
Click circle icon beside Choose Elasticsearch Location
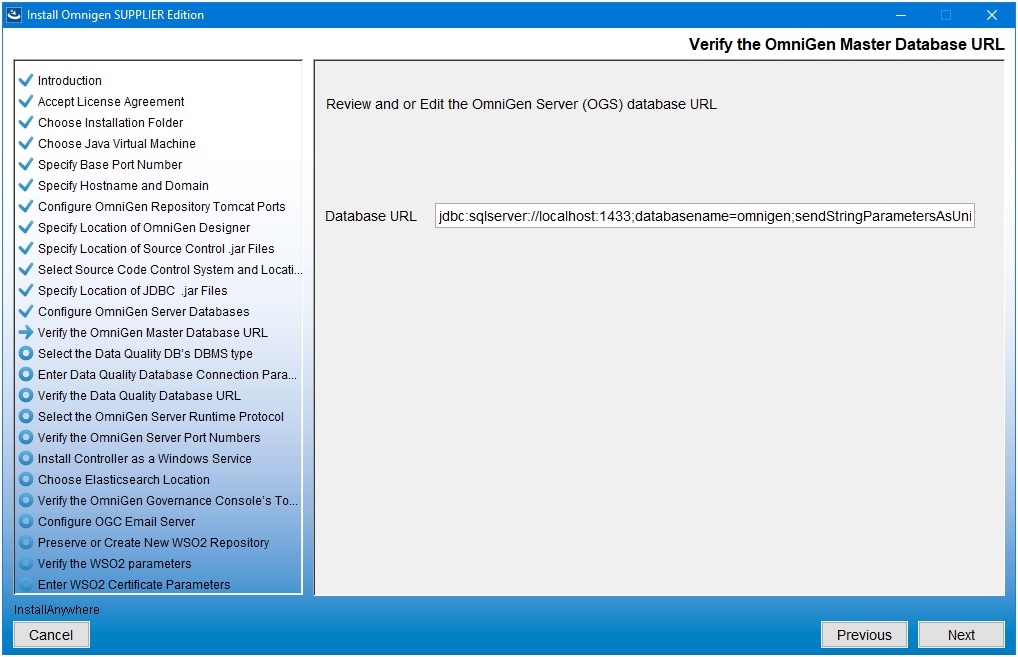tap(26, 479)
